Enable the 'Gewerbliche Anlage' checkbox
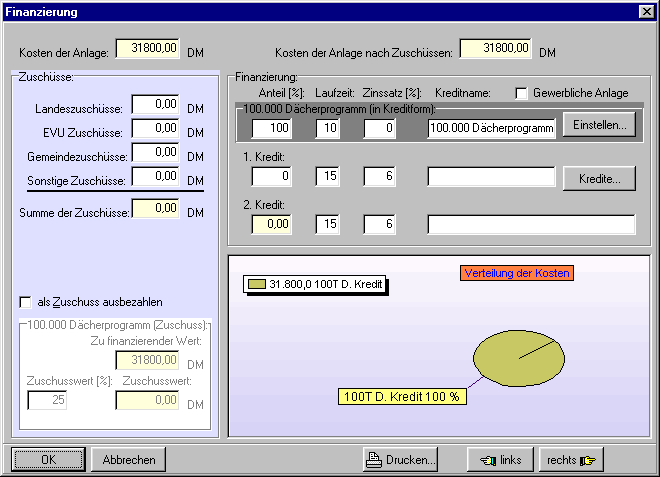 (521, 93)
